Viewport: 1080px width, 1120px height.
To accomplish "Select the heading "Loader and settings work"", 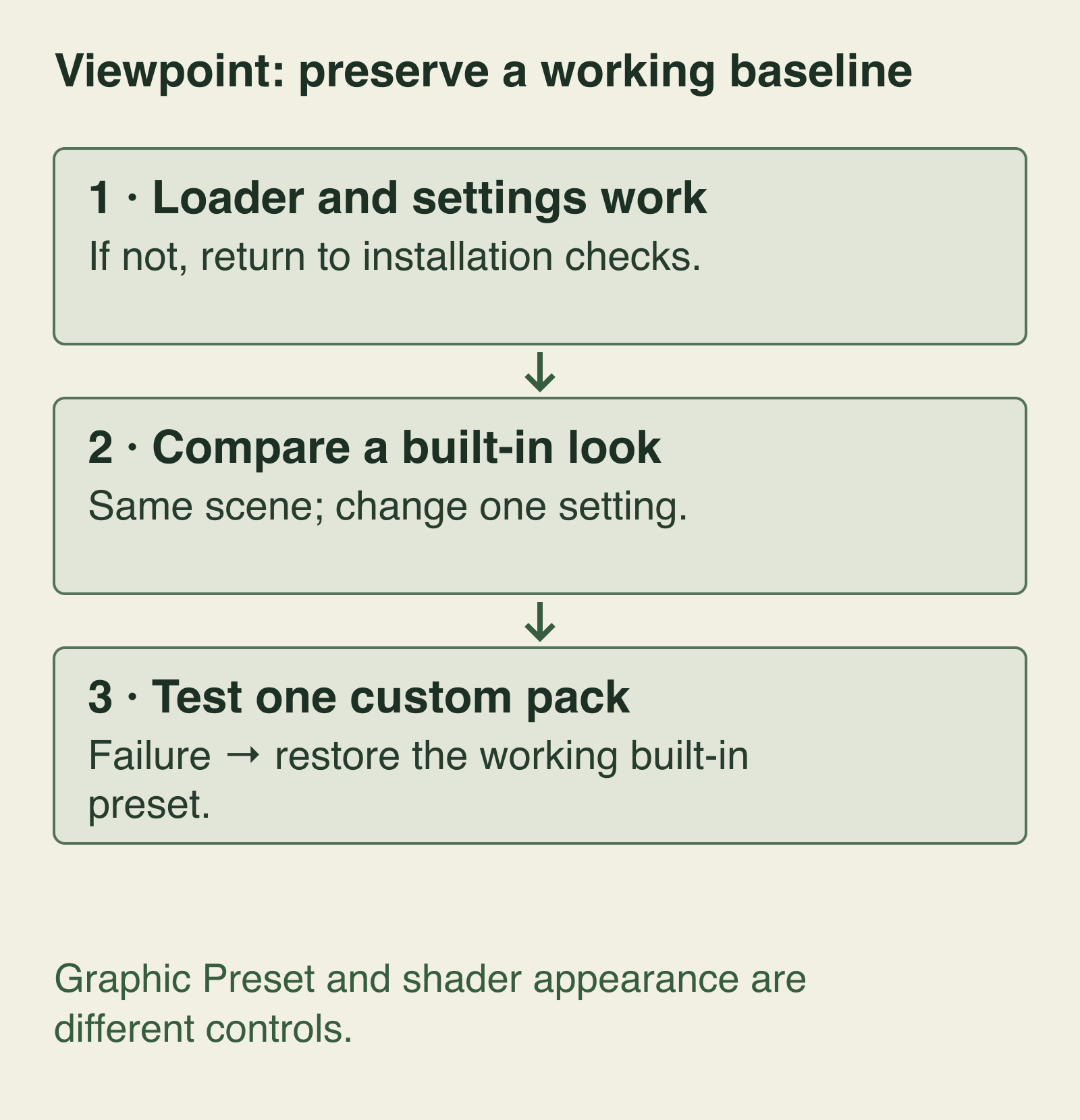I will pos(430,198).
